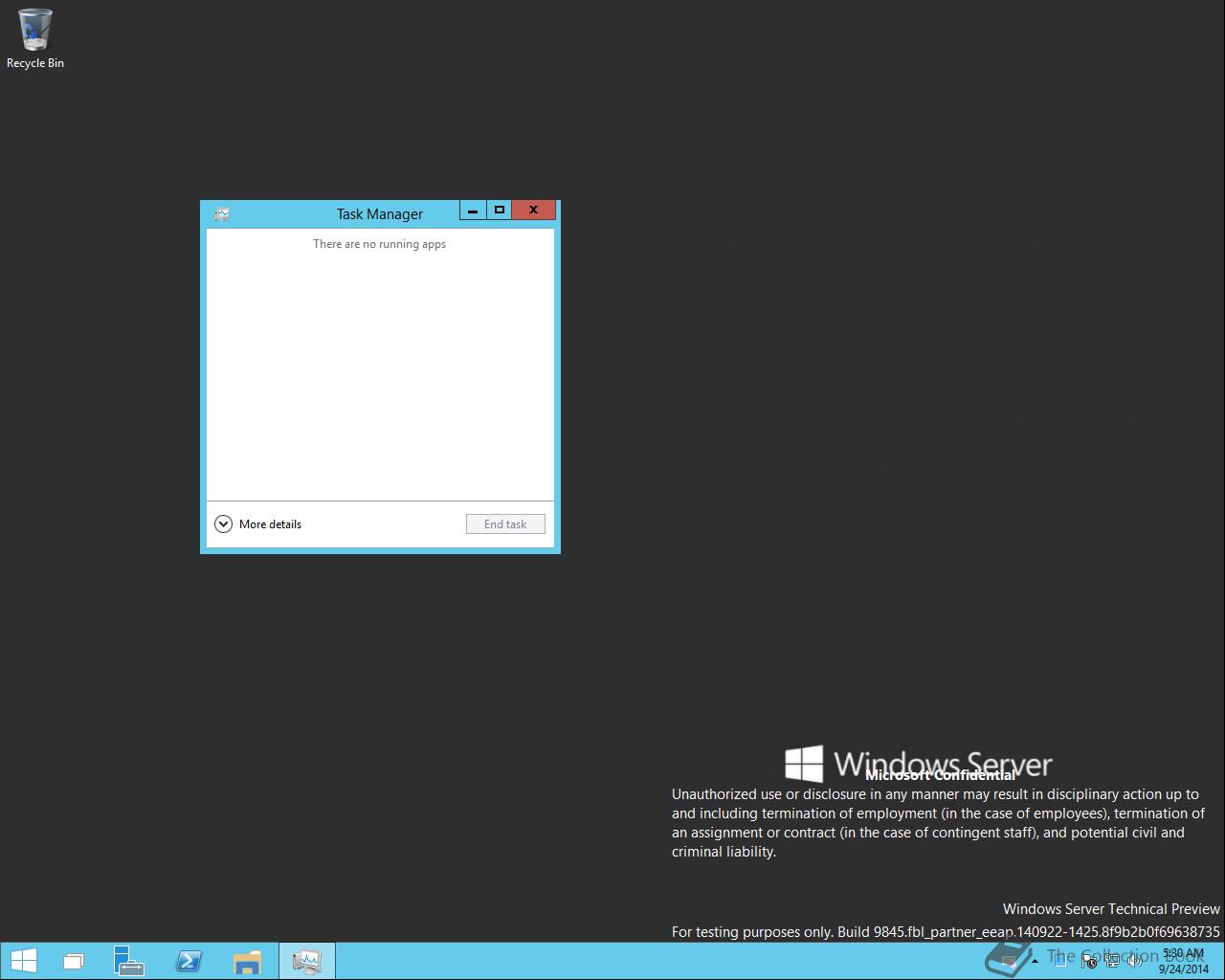Open the network tray icon

coord(1112,961)
